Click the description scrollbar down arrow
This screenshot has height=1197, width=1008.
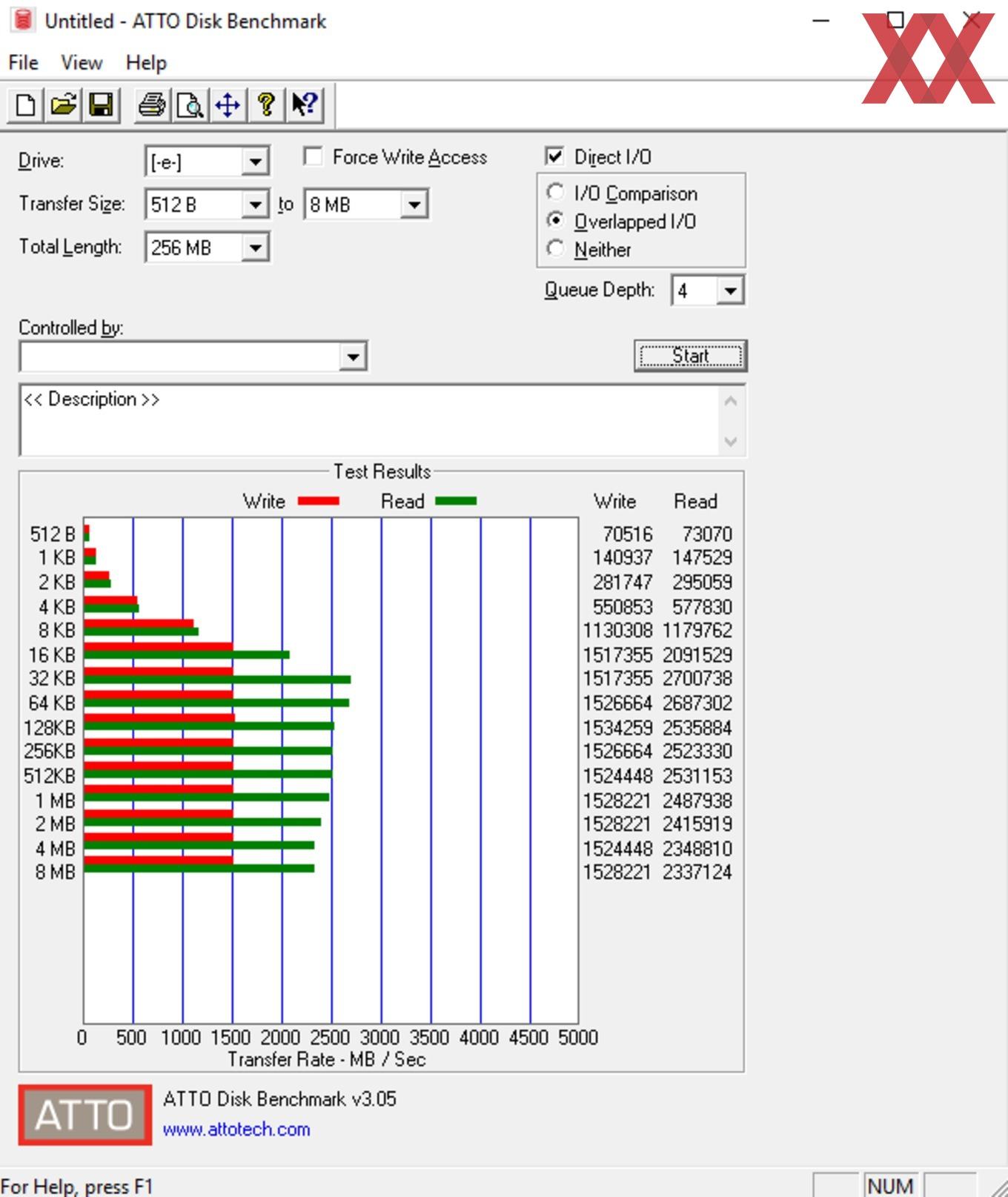[x=730, y=442]
